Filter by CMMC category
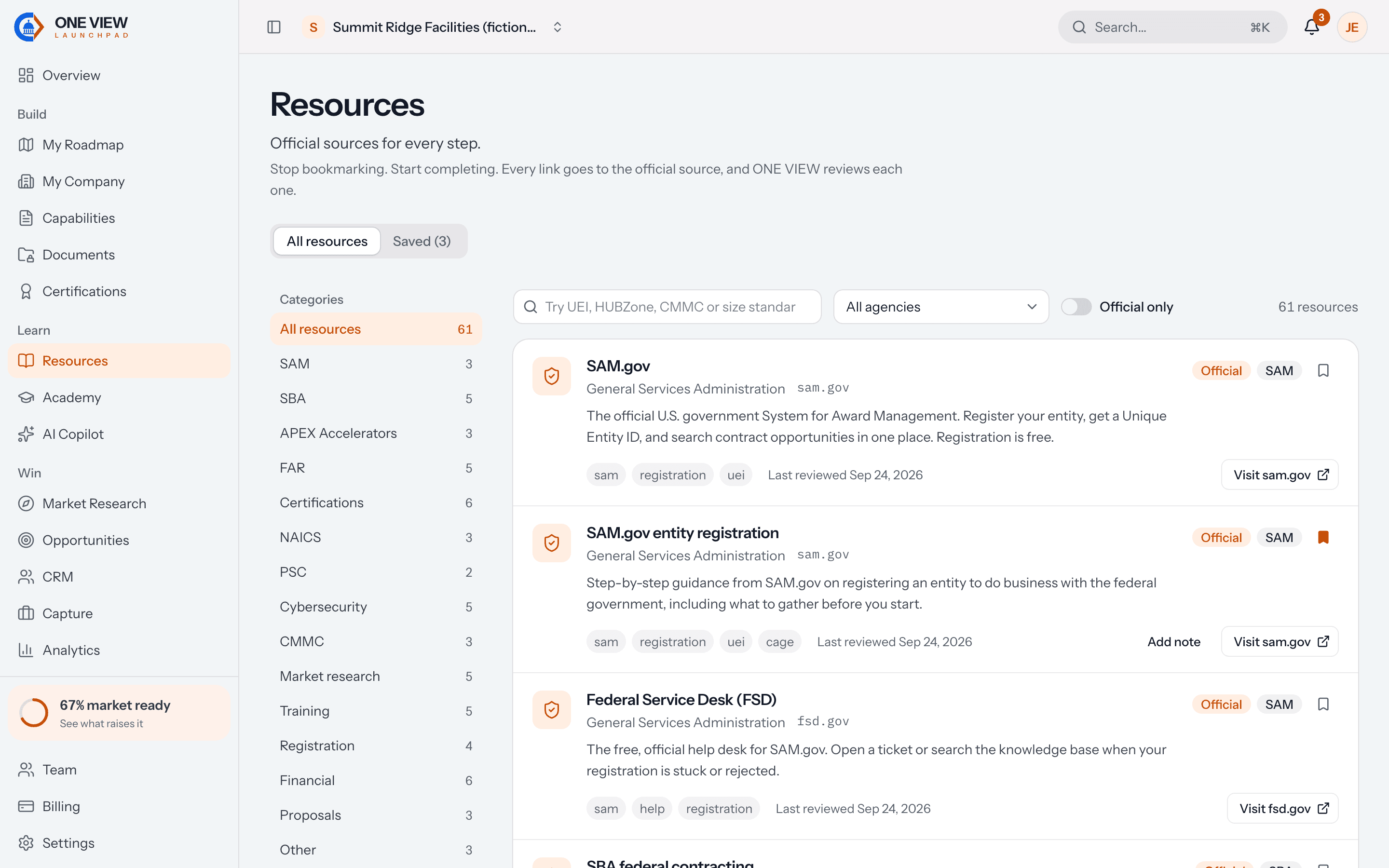The width and height of the screenshot is (1389, 868). [x=376, y=641]
